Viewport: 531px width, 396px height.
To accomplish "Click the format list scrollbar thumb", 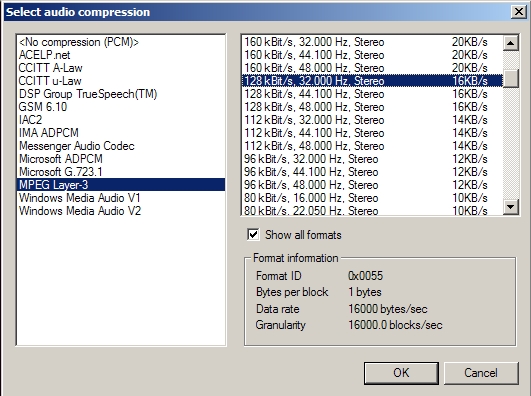I will [511, 79].
